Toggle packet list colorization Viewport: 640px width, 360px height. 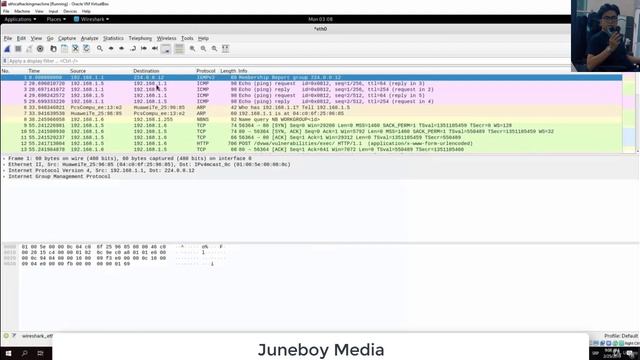(179, 49)
